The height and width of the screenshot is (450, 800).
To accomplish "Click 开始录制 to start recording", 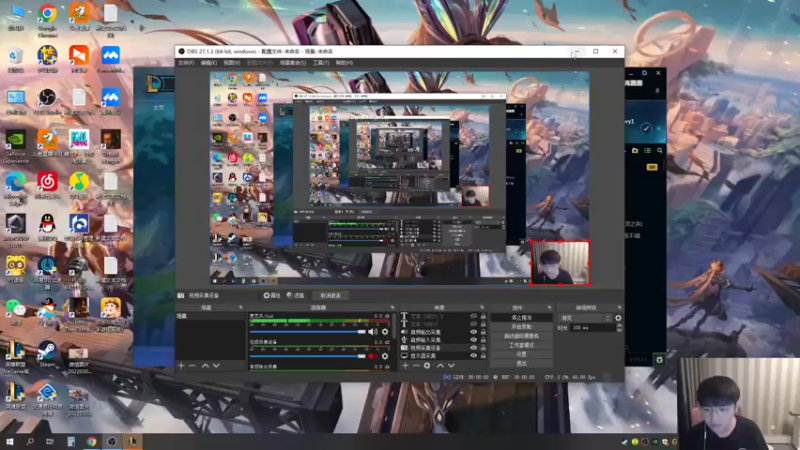I will point(521,327).
